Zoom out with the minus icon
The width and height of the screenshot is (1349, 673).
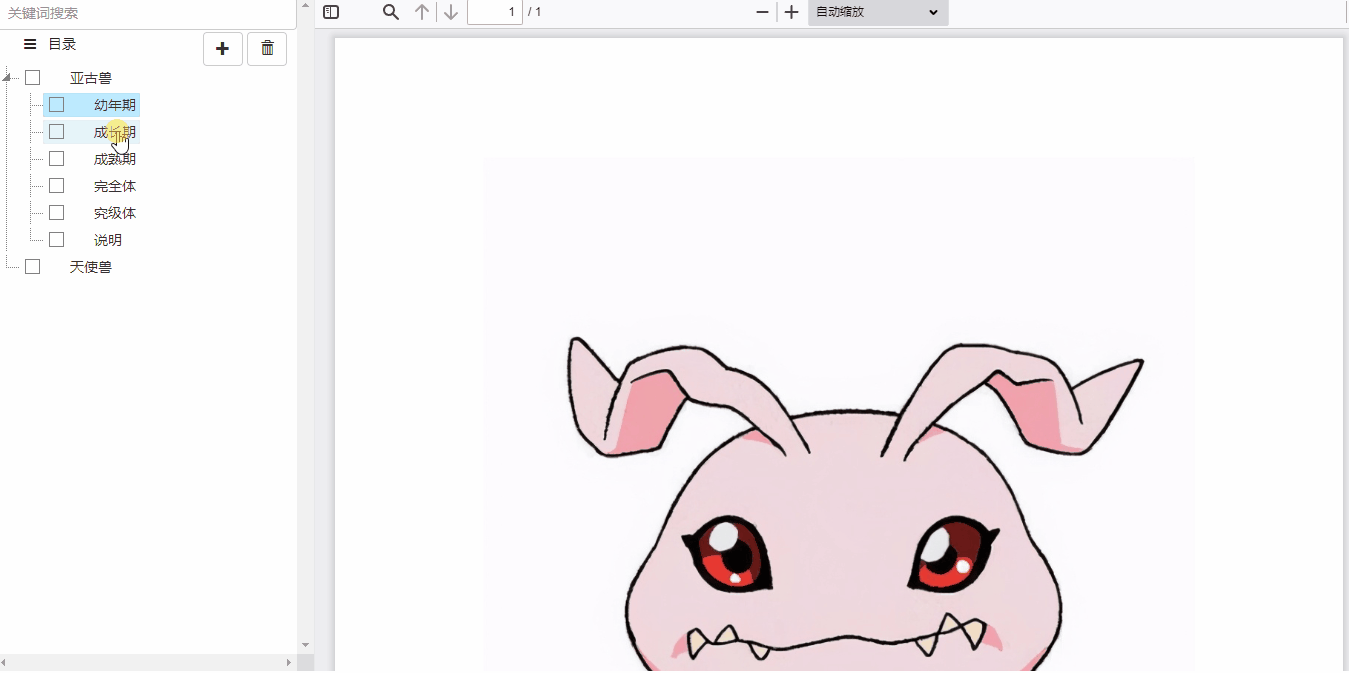(763, 12)
